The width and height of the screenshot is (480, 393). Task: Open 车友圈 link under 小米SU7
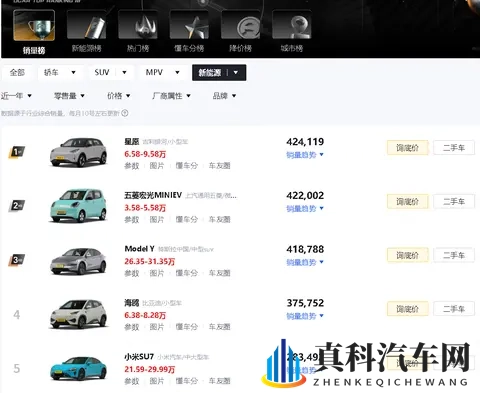219,381
